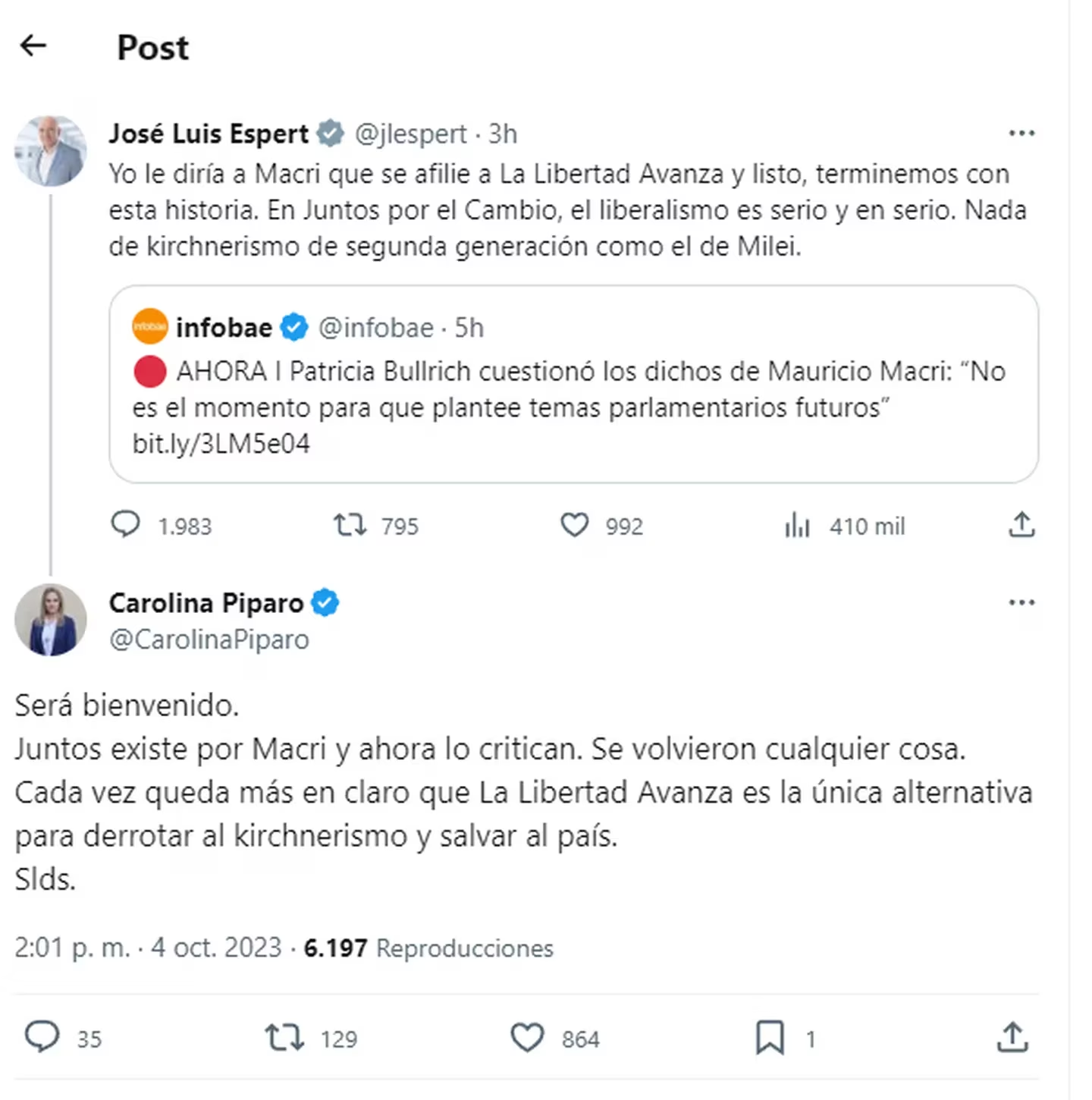
Task: Like Carolina Piparo's post
Action: coord(527,1037)
